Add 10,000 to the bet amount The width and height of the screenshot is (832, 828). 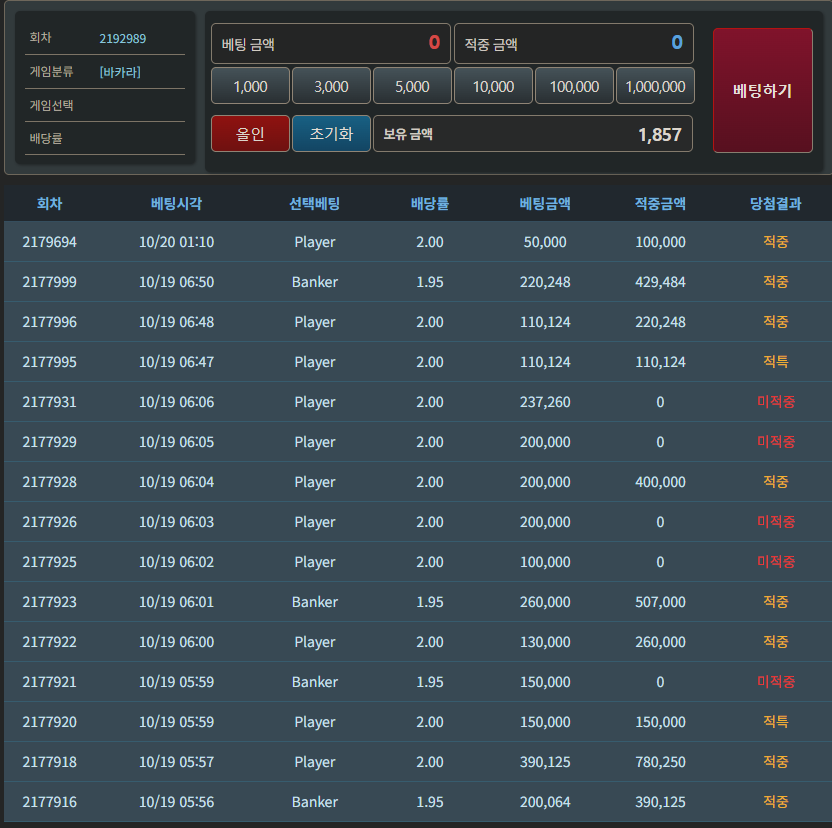[x=493, y=86]
